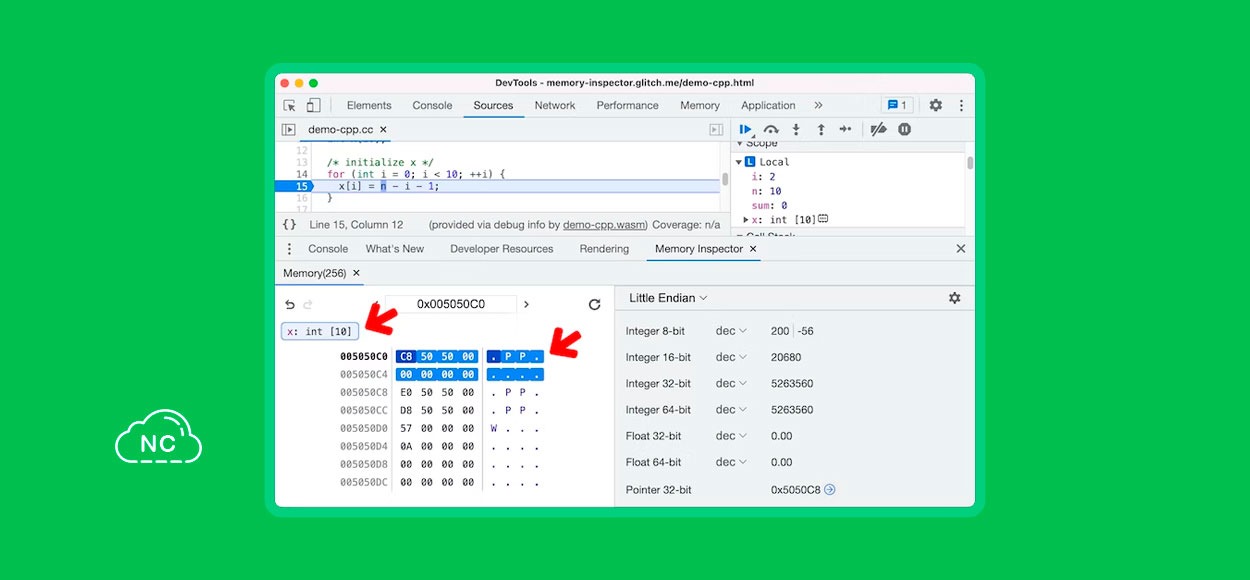This screenshot has width=1250, height=580.
Task: Open value interpreter settings gear
Action: 954,298
